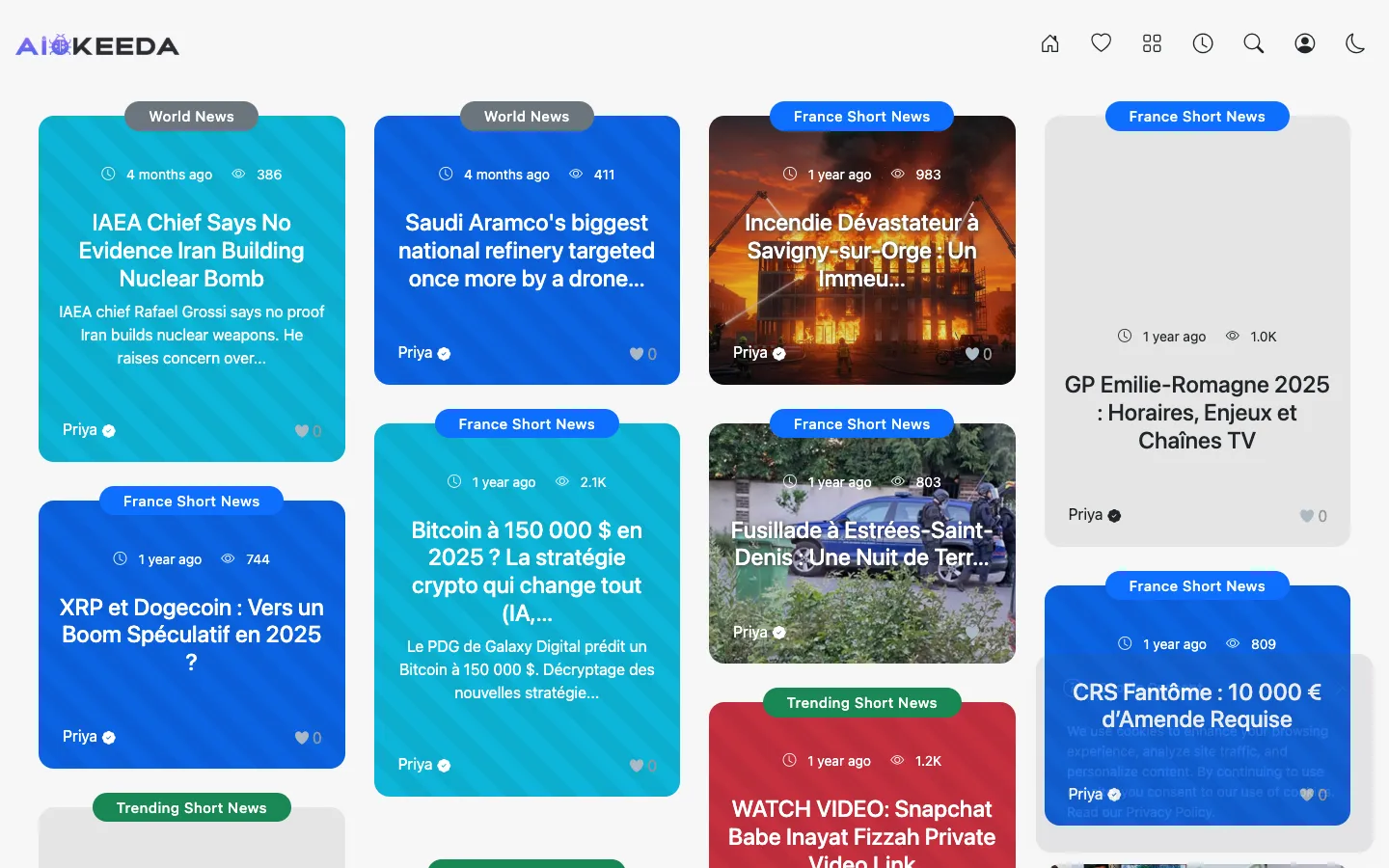The image size is (1389, 868).
Task: Like the IAEA Chief article heart
Action: [302, 431]
